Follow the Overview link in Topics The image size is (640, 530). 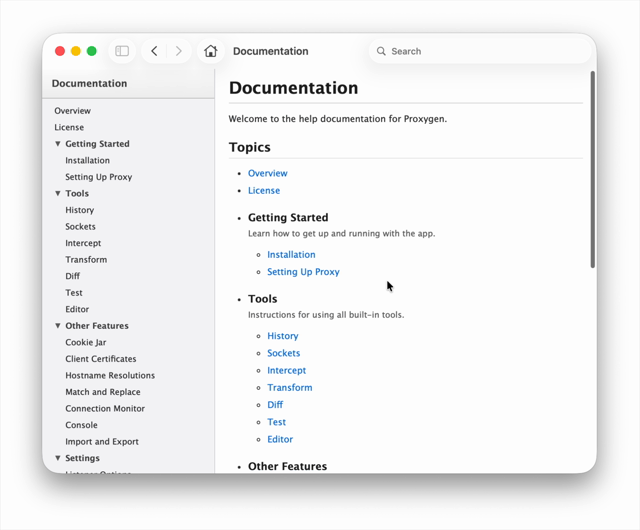click(x=268, y=173)
